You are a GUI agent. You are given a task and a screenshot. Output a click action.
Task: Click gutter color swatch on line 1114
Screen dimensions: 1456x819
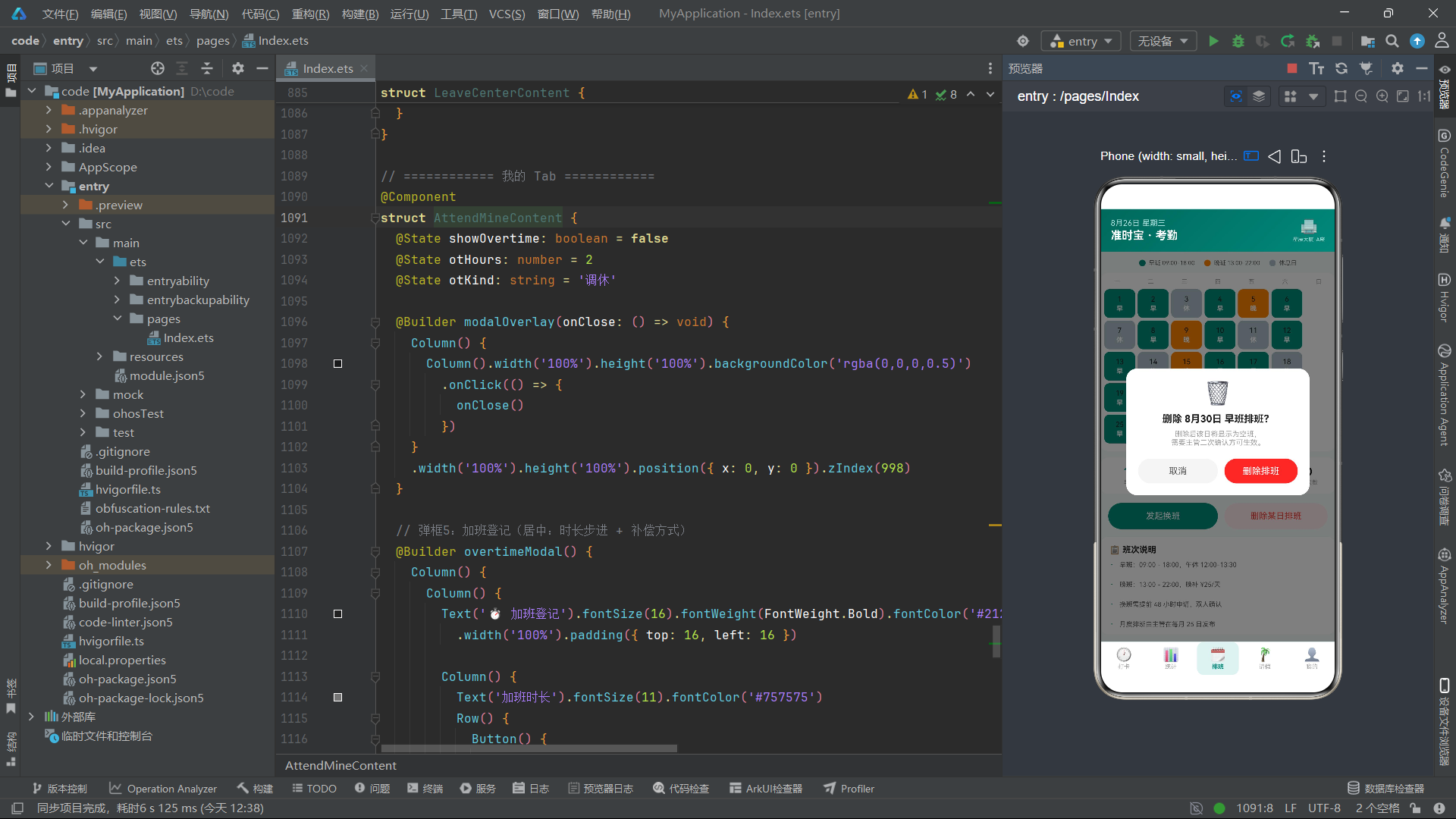coord(338,698)
